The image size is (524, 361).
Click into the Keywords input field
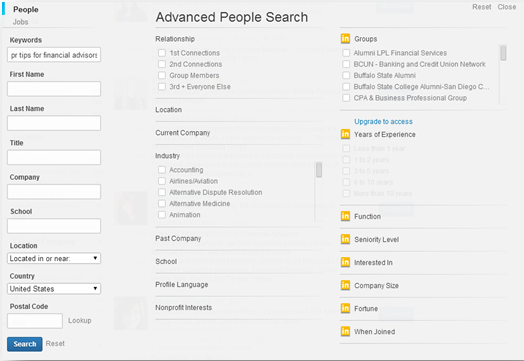click(x=54, y=55)
